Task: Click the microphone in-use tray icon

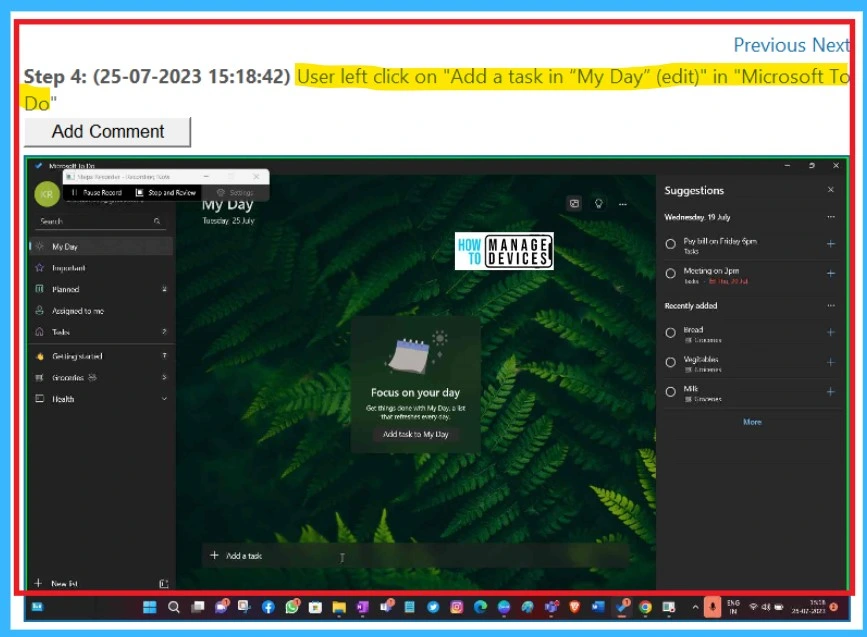Action: tap(712, 607)
